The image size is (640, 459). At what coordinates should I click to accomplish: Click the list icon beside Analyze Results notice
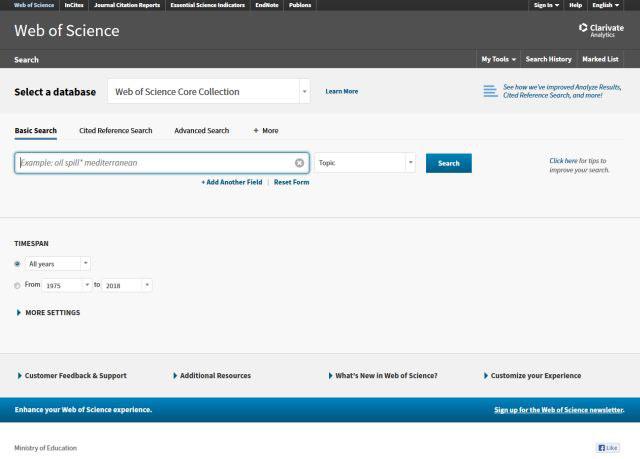pos(490,91)
